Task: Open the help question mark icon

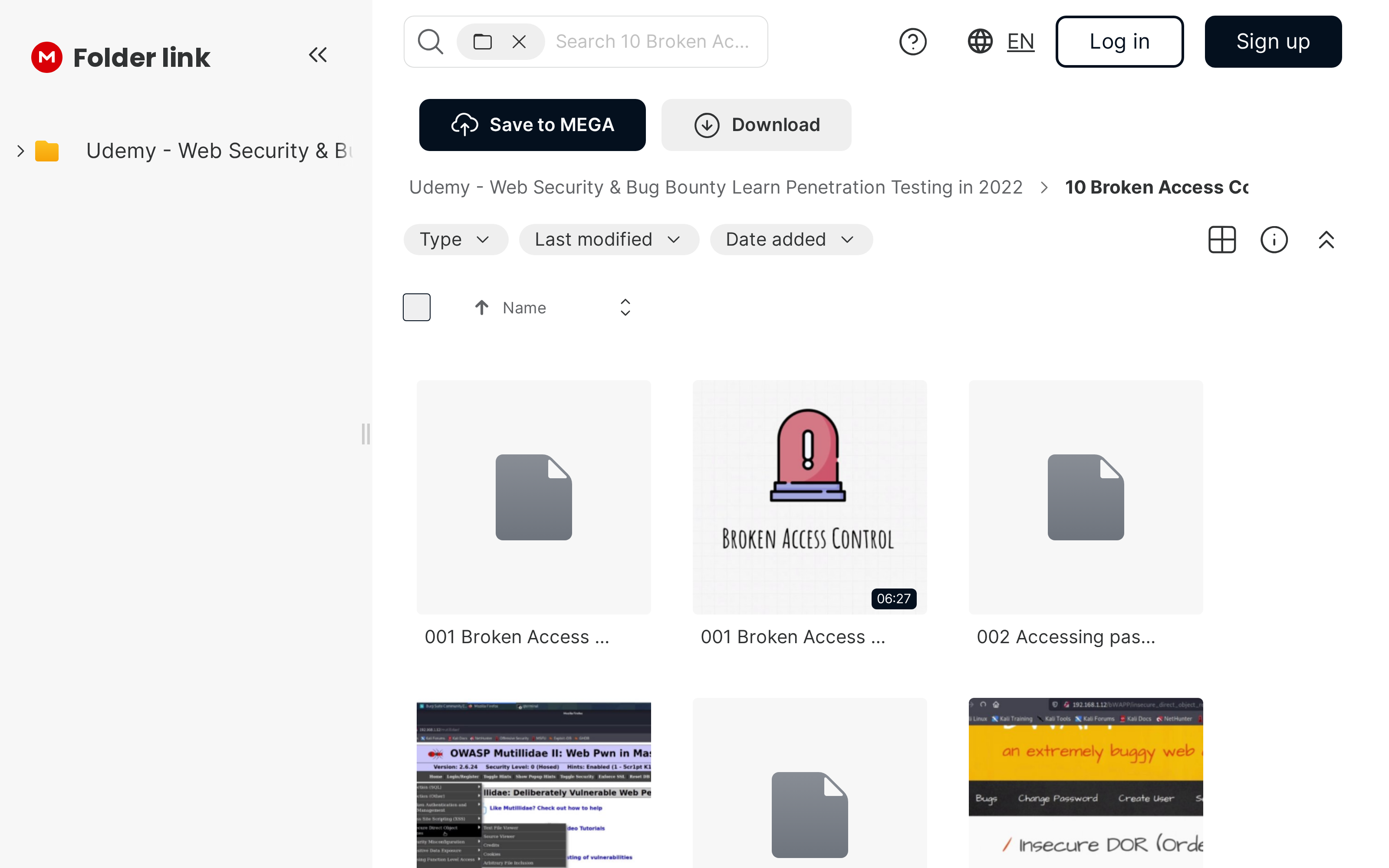Action: coord(912,42)
